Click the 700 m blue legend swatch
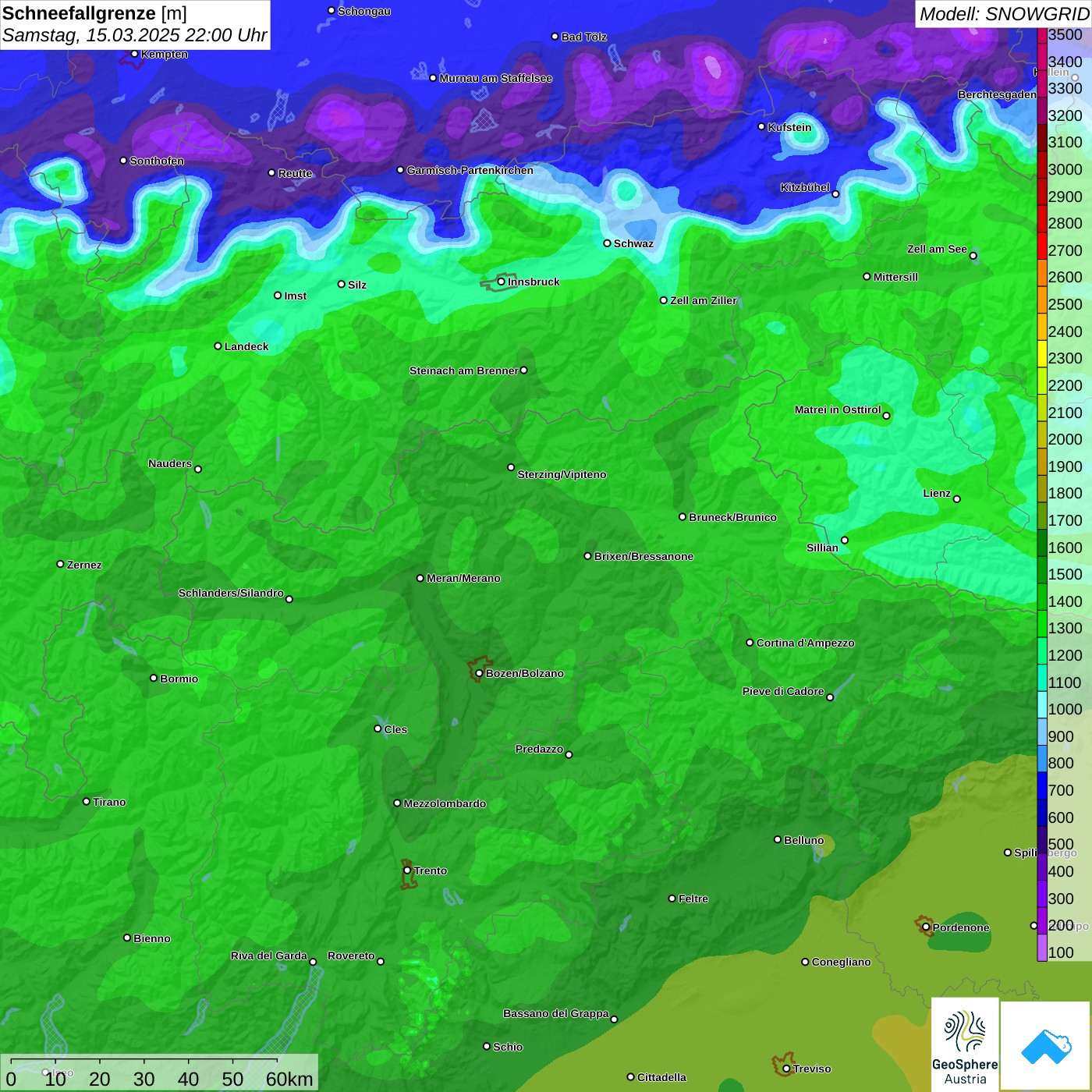The image size is (1092, 1092). pos(1042,786)
